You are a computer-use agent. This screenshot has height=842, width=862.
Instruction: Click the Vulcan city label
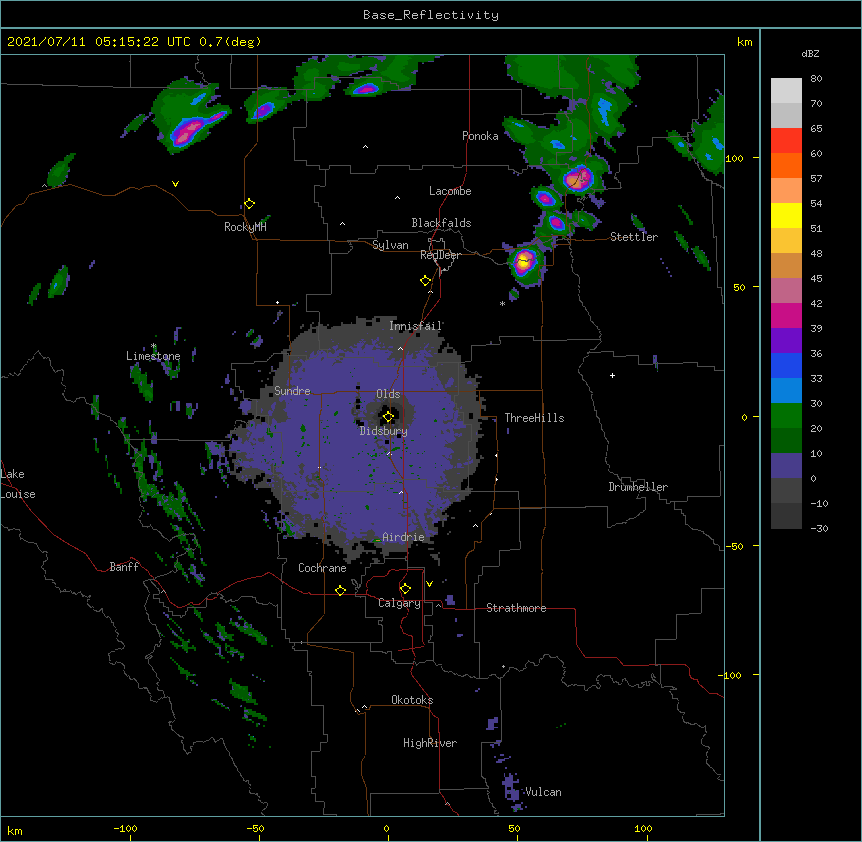[543, 792]
